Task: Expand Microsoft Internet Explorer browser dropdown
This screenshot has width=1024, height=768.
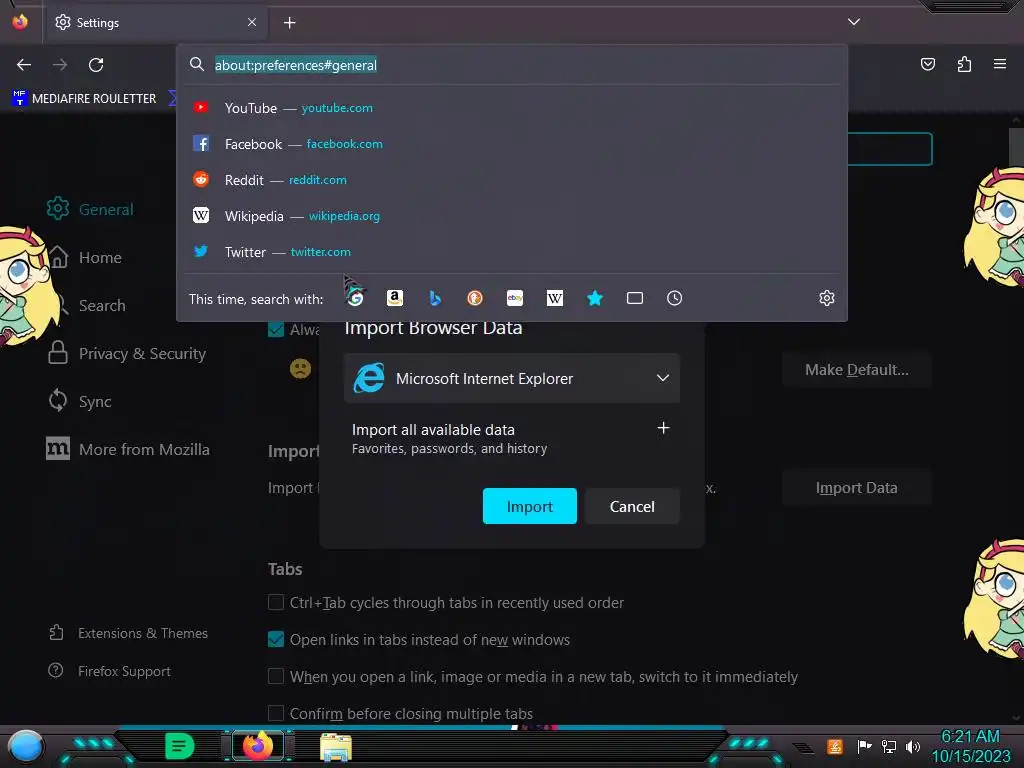Action: point(512,378)
